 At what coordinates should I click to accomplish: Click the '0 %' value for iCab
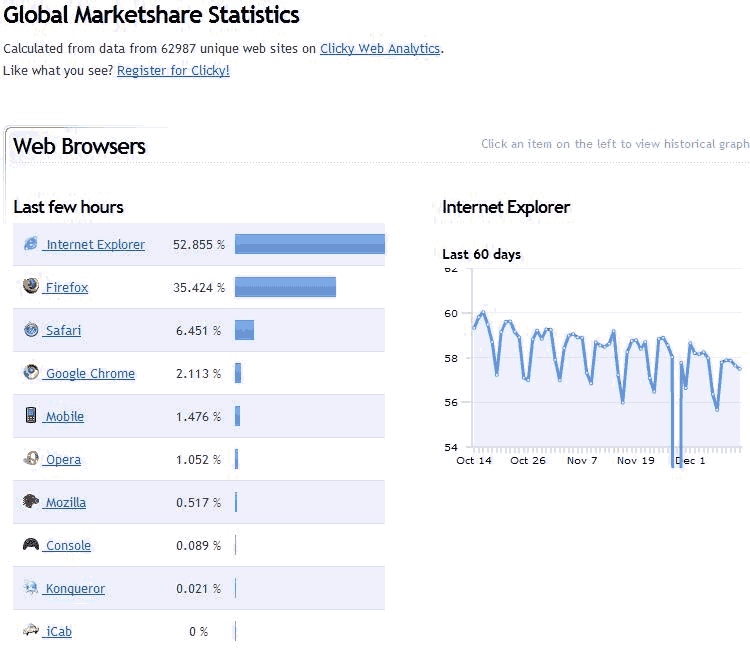[x=199, y=632]
